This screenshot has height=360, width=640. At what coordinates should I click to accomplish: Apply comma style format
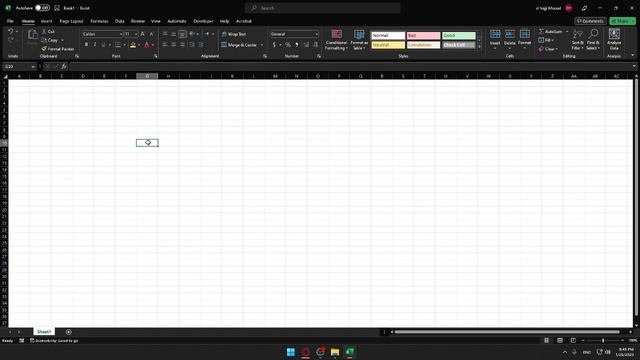(297, 45)
